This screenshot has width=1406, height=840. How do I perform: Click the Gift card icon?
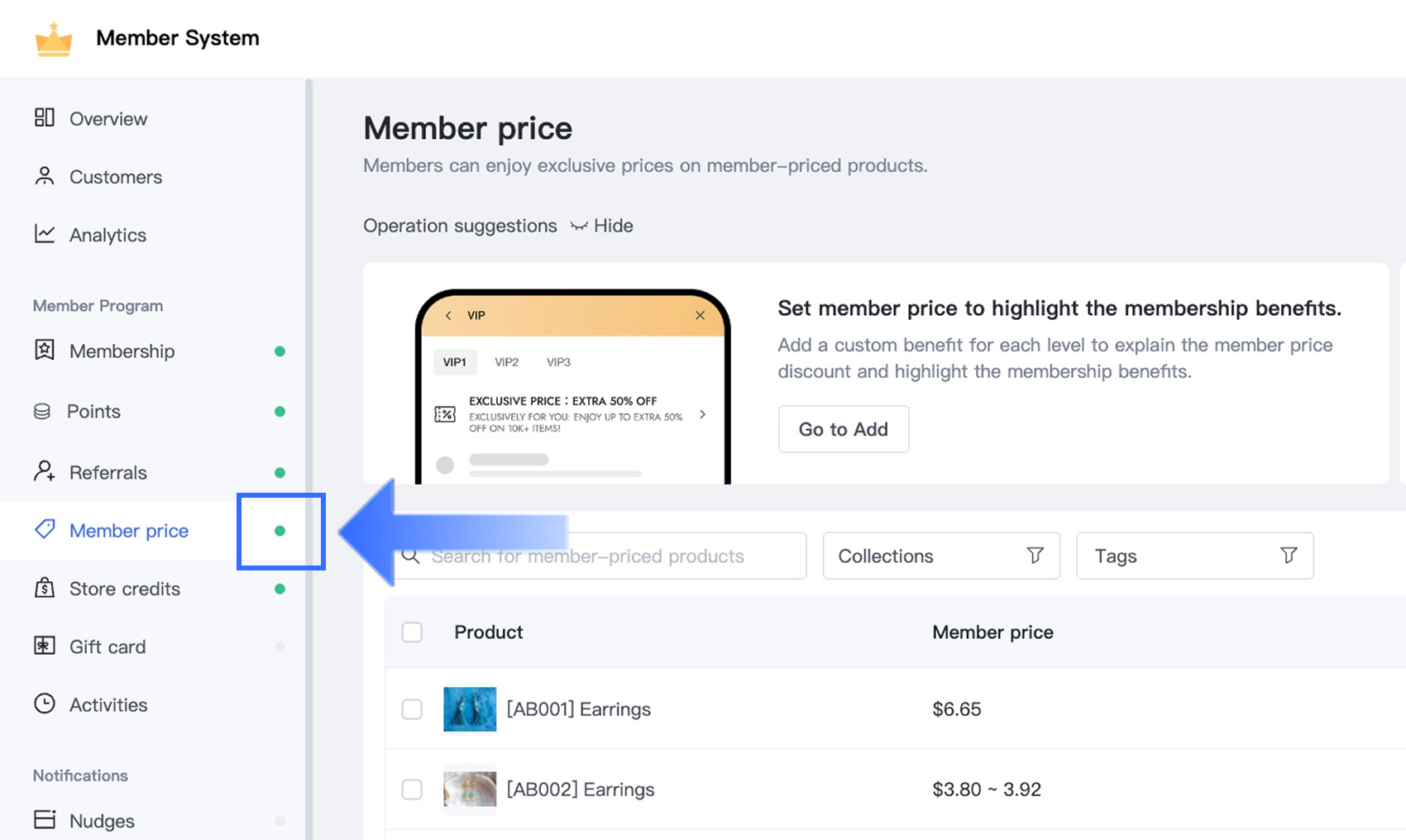point(45,646)
